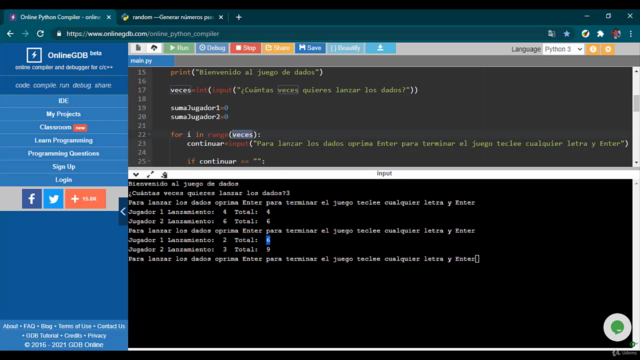Switch to the random Generar números tab
This screenshot has width=640, height=360.
[x=173, y=17]
